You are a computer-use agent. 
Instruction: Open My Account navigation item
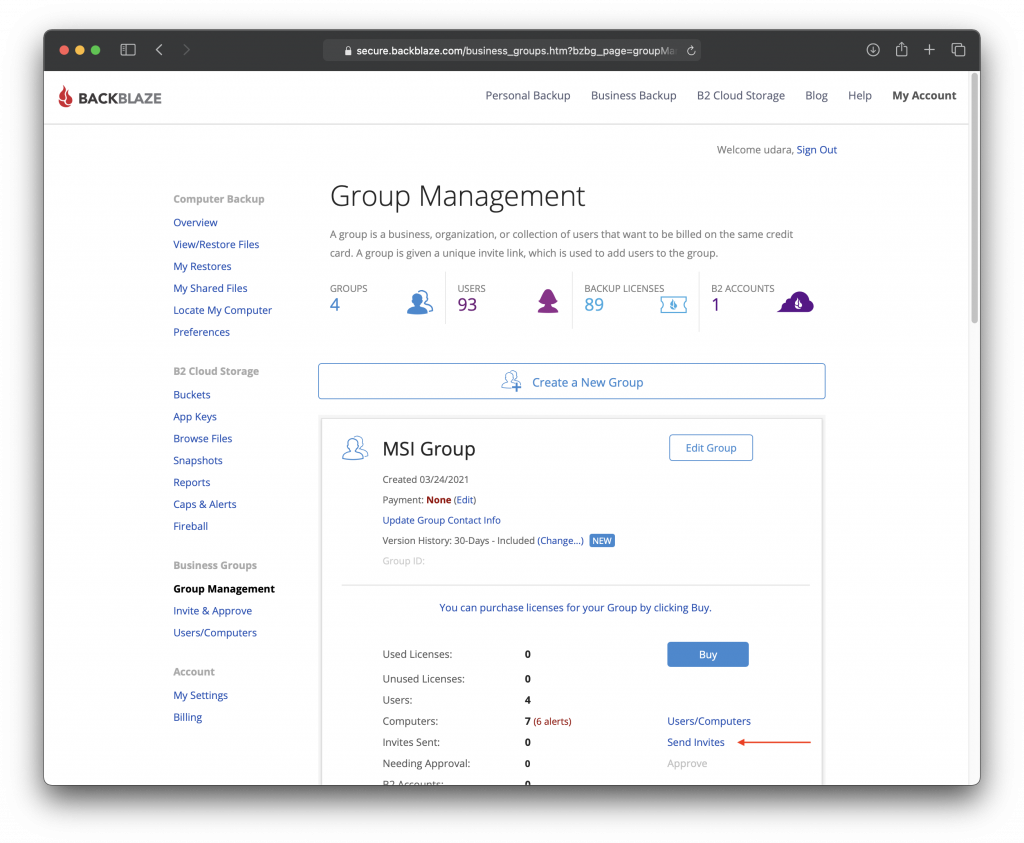(x=924, y=95)
